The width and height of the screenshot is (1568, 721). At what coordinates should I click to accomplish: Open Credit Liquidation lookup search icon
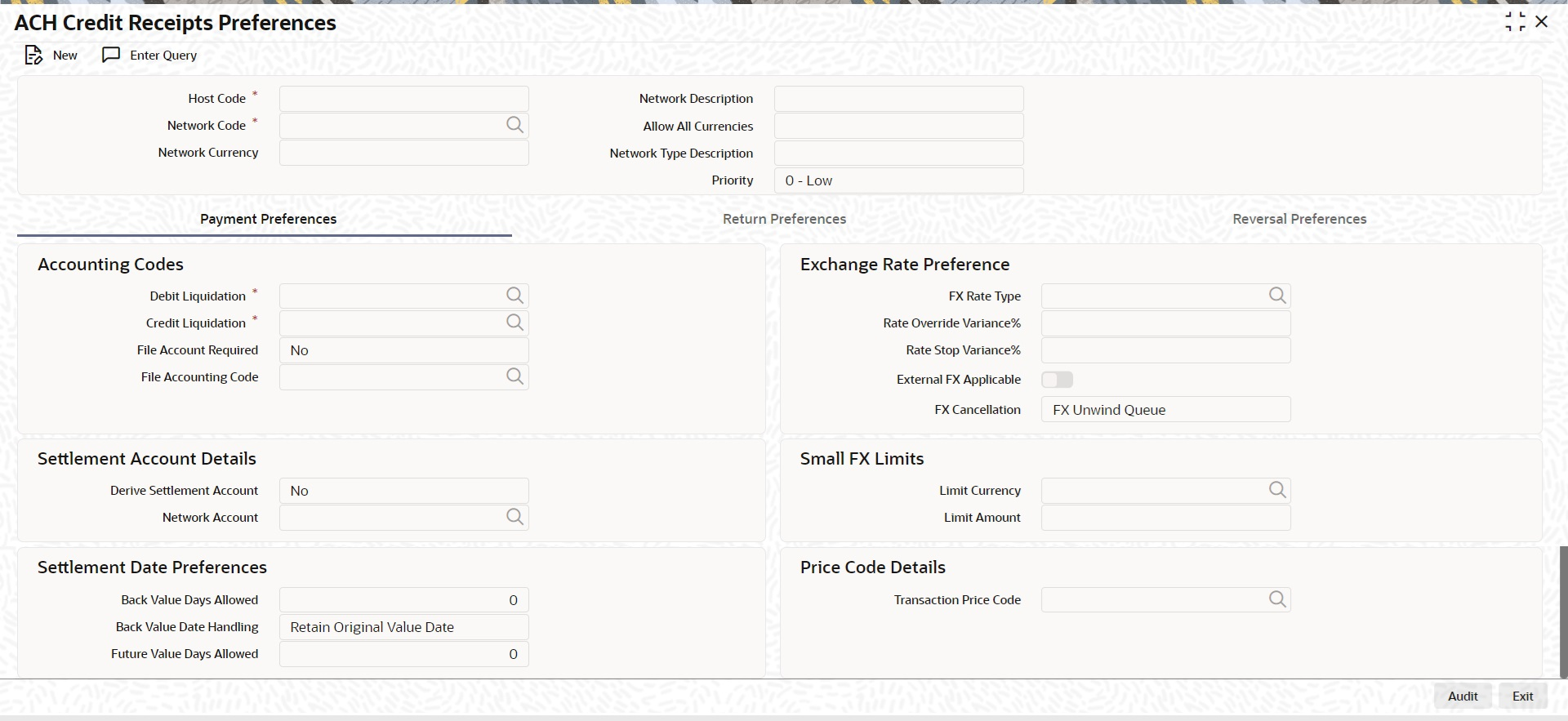pos(514,323)
